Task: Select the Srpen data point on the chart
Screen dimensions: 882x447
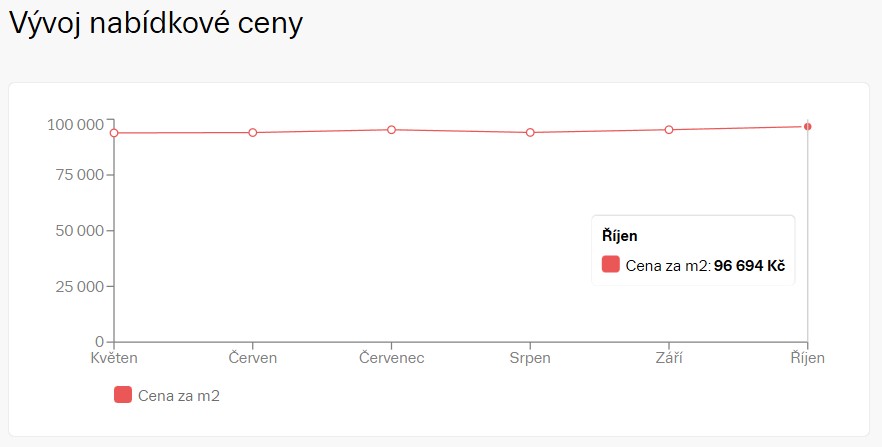Action: click(530, 133)
